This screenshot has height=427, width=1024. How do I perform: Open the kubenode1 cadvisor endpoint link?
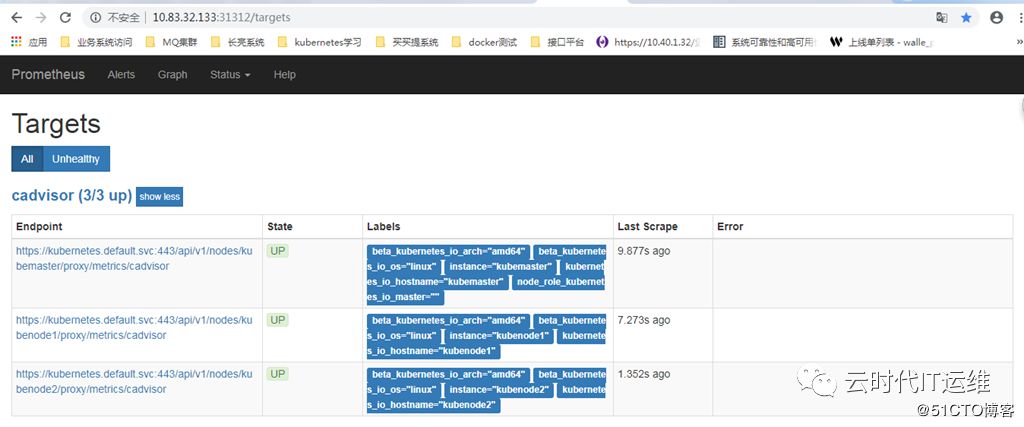[134, 328]
